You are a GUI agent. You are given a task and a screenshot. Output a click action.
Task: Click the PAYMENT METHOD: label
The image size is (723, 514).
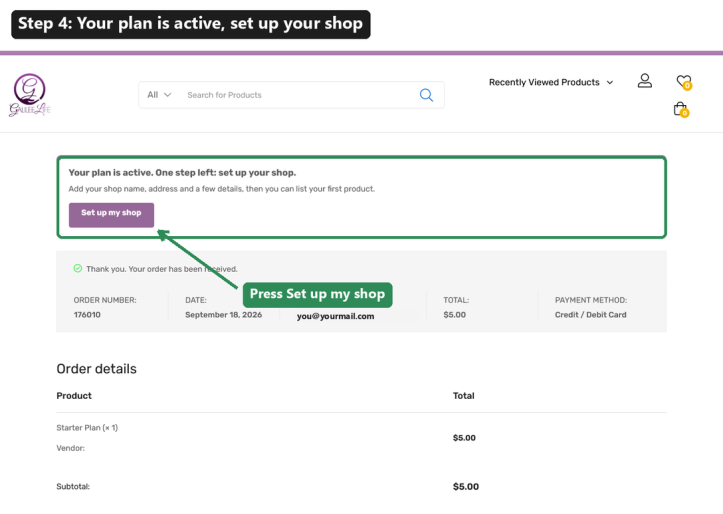(591, 300)
